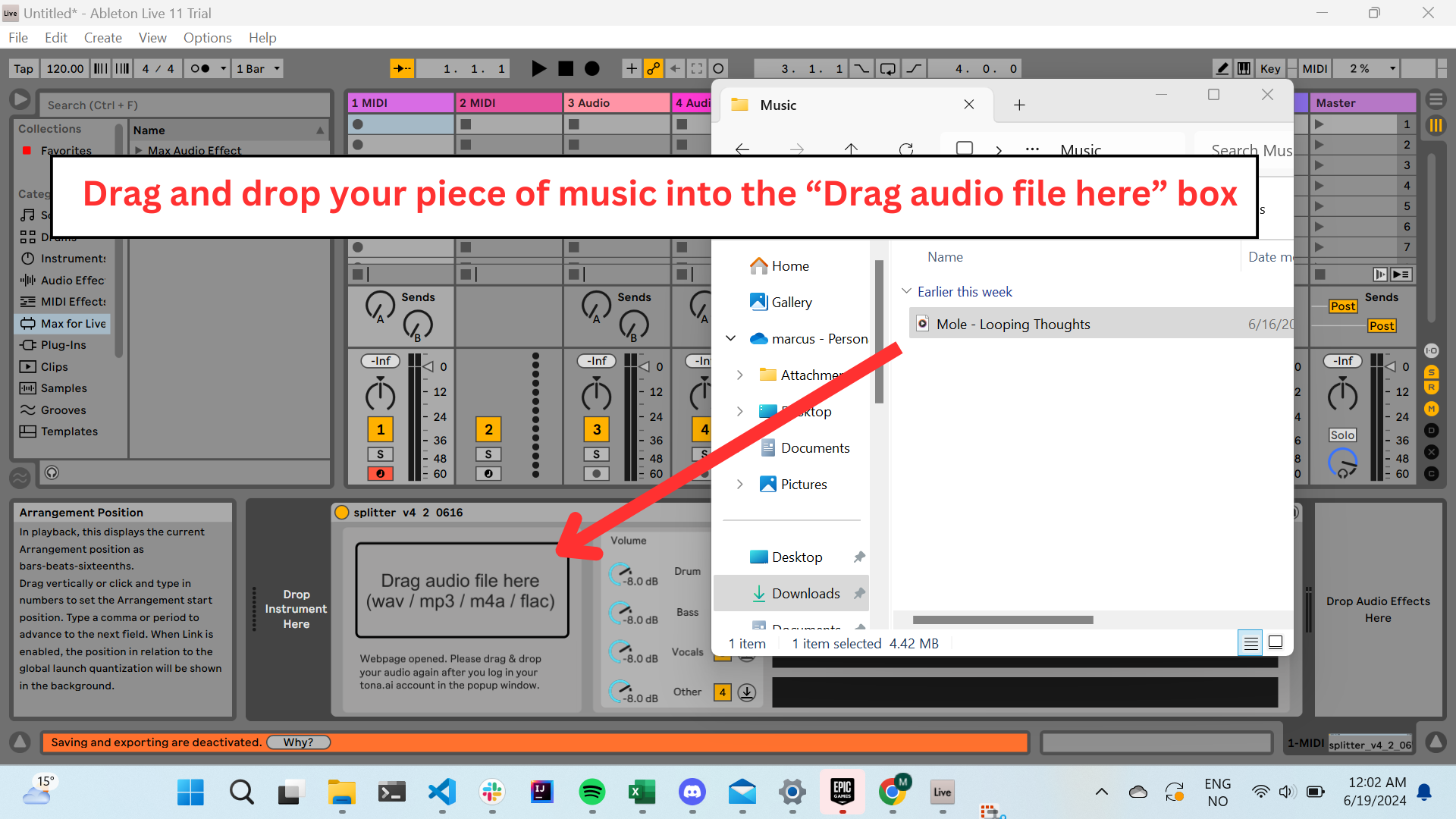Click track 1 pan knob
This screenshot has width=1456, height=819.
pos(380,395)
